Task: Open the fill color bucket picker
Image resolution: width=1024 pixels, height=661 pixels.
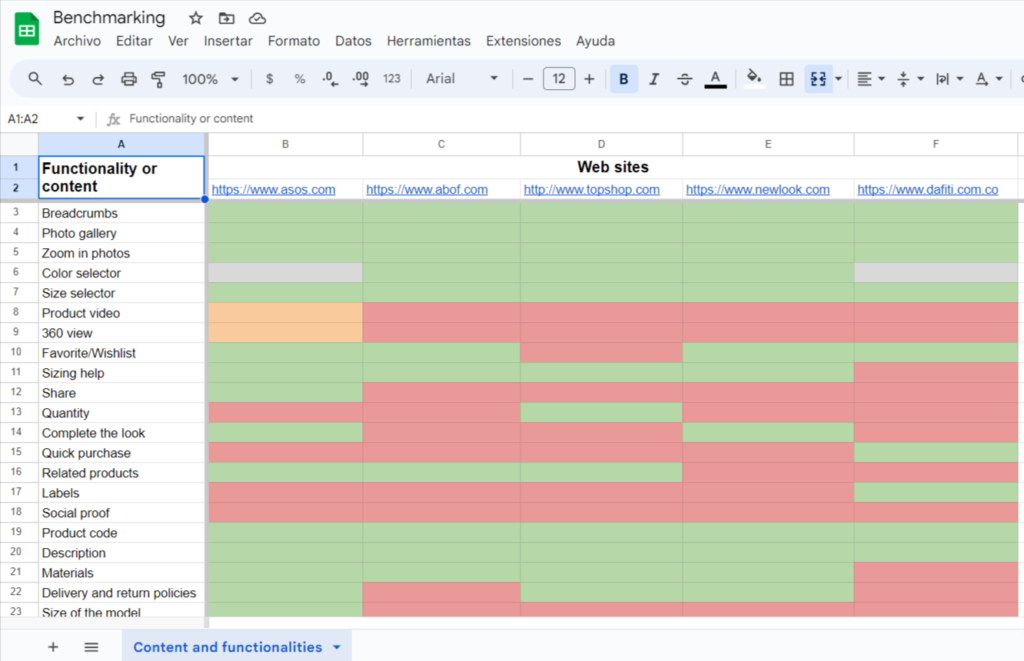Action: click(x=754, y=78)
